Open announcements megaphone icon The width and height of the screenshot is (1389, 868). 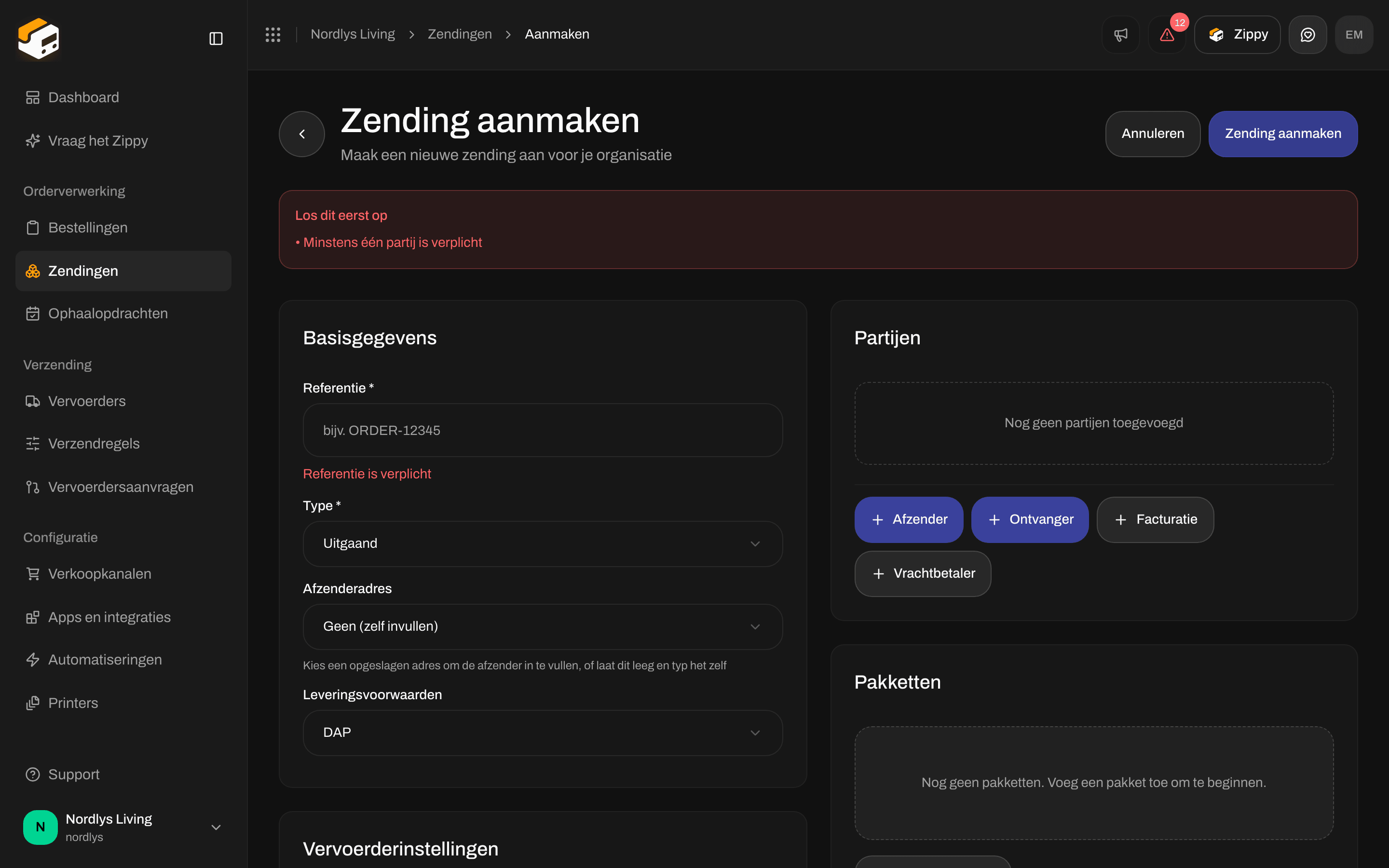1120,34
